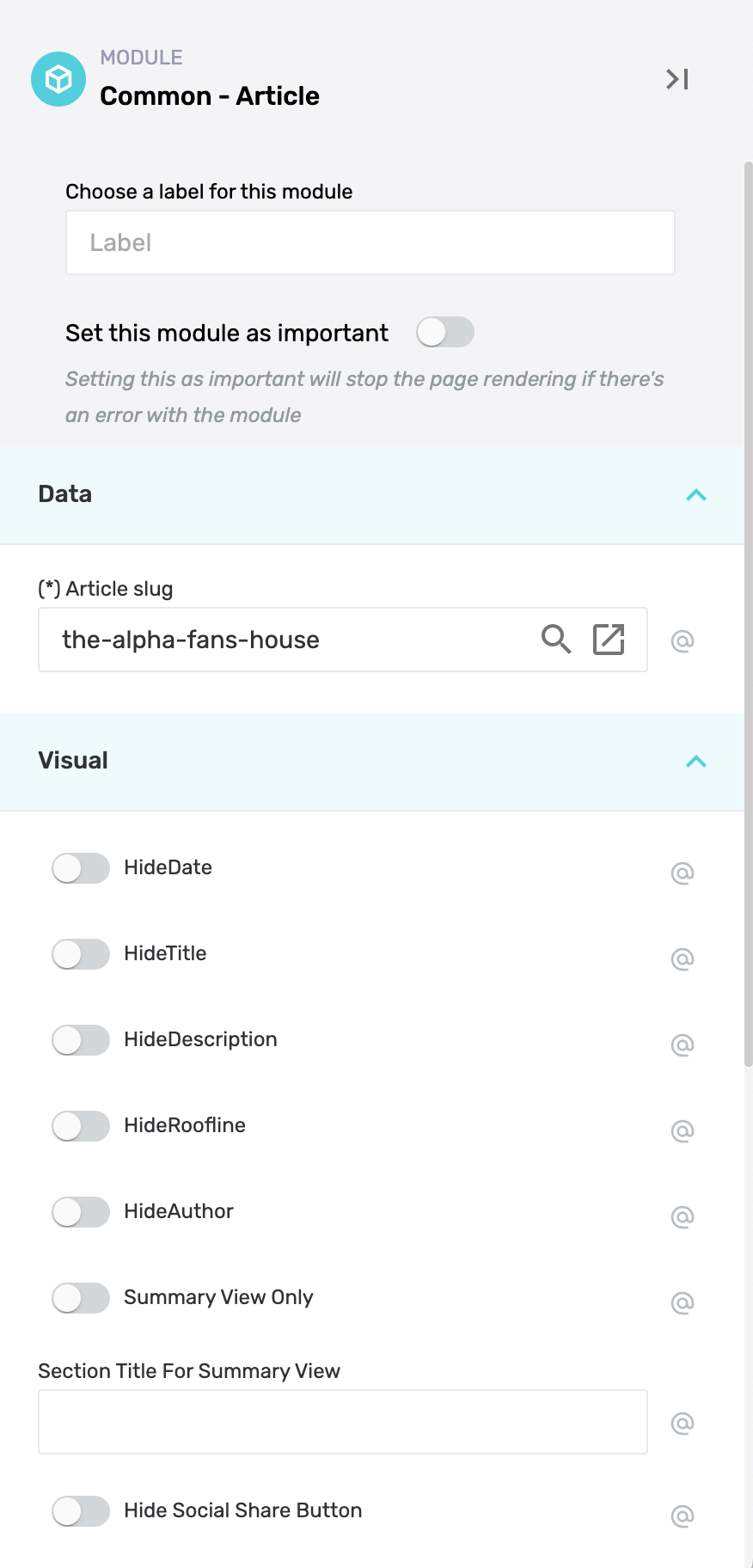Screen dimensions: 753x1568
Task: Toggle the HideDate switch
Action: tap(81, 868)
